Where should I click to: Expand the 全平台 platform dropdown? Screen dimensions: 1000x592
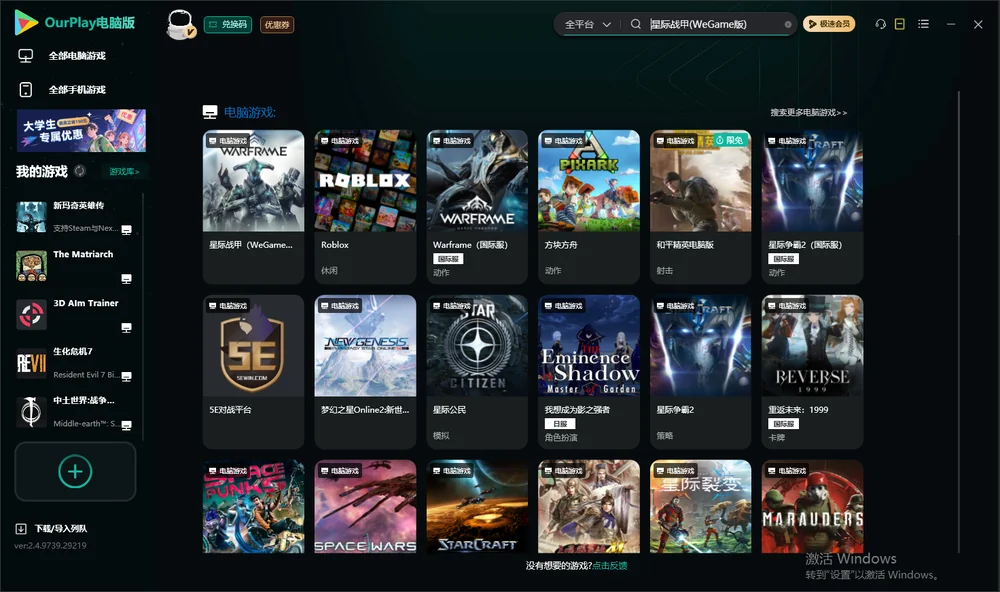(x=587, y=24)
